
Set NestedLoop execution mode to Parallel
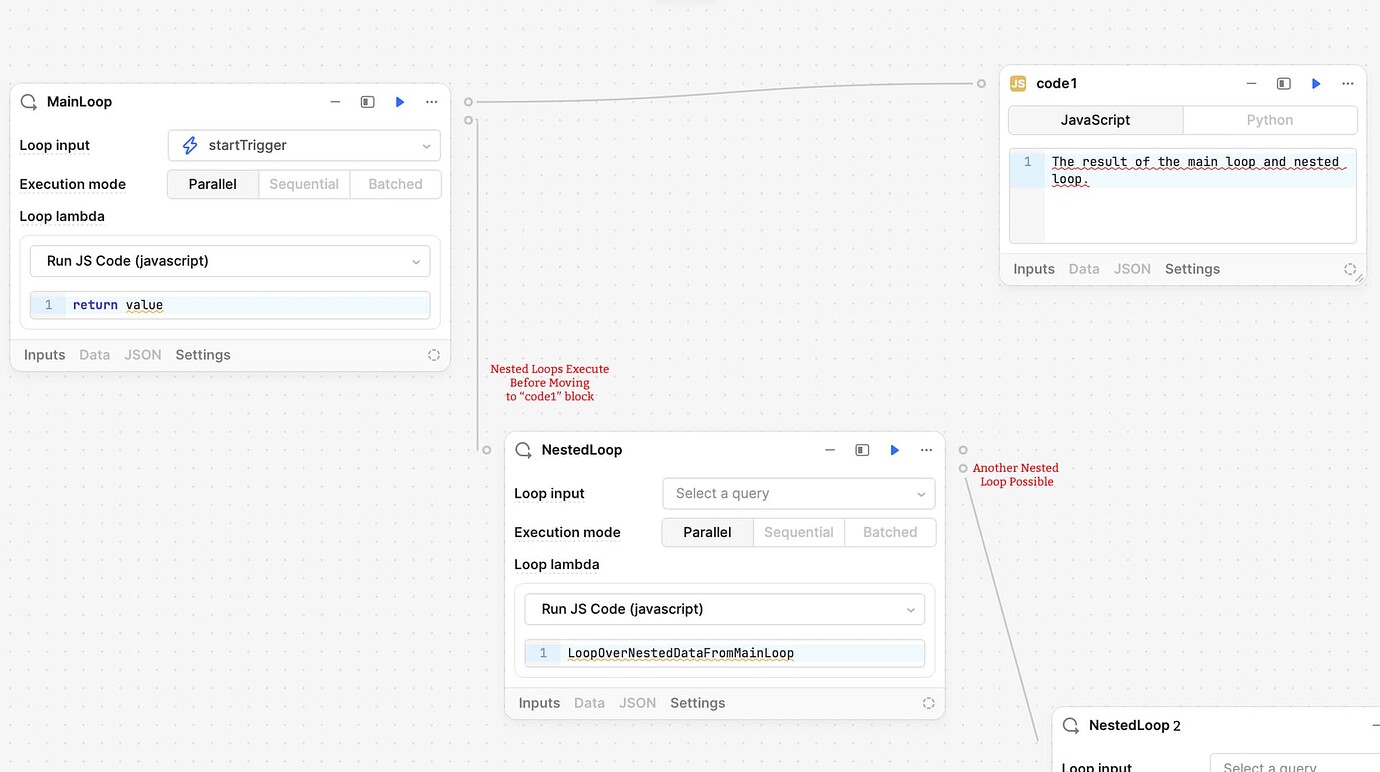coord(708,532)
